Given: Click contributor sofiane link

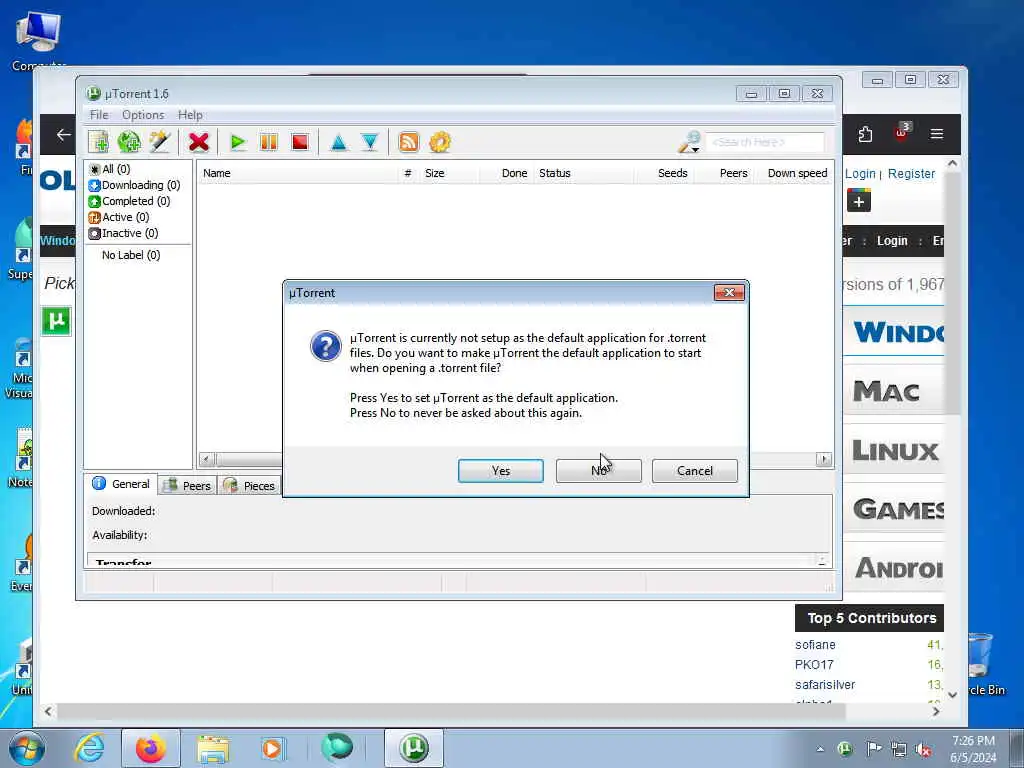Looking at the screenshot, I should [815, 645].
